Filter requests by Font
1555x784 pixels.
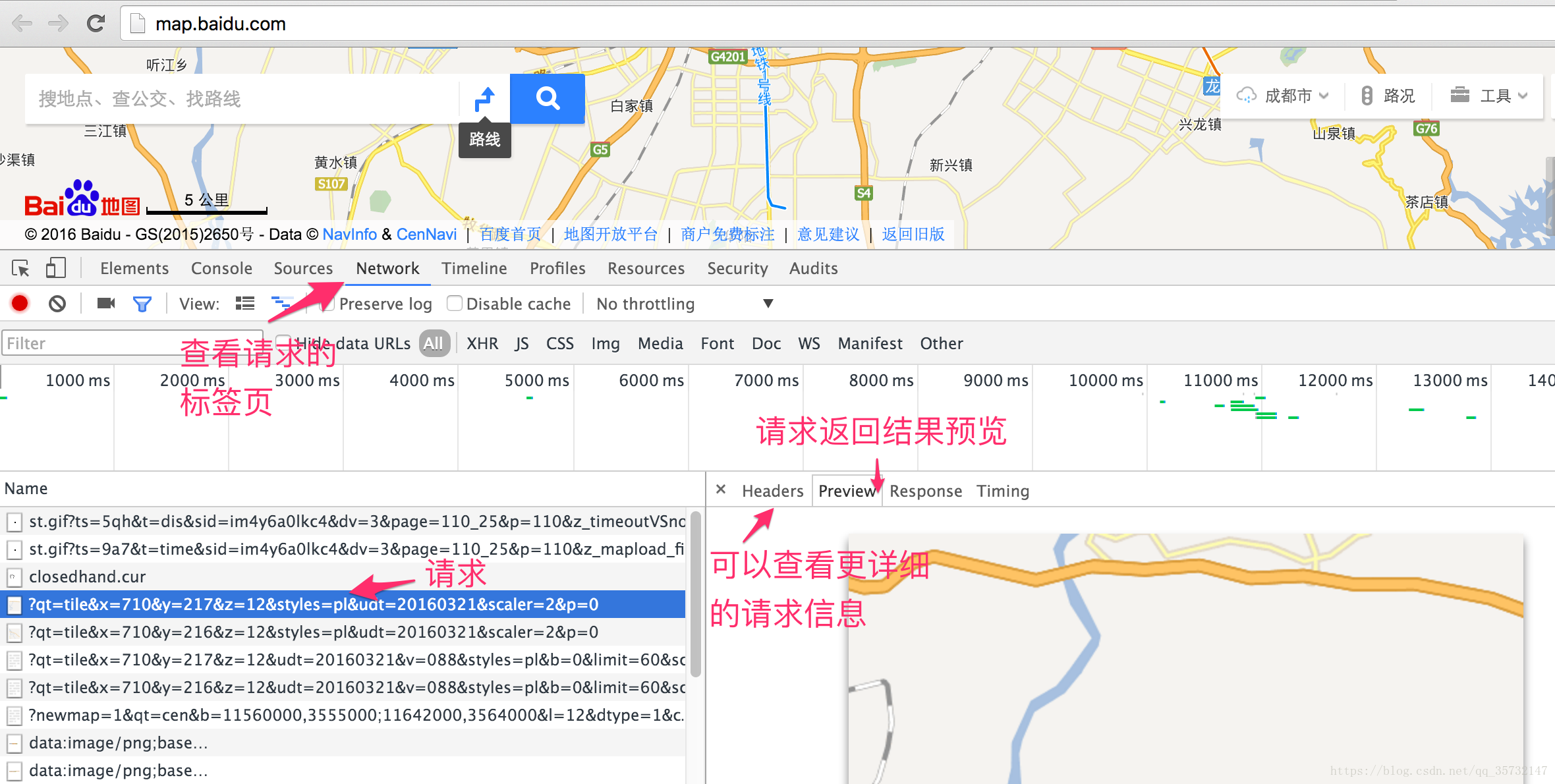pyautogui.click(x=718, y=343)
